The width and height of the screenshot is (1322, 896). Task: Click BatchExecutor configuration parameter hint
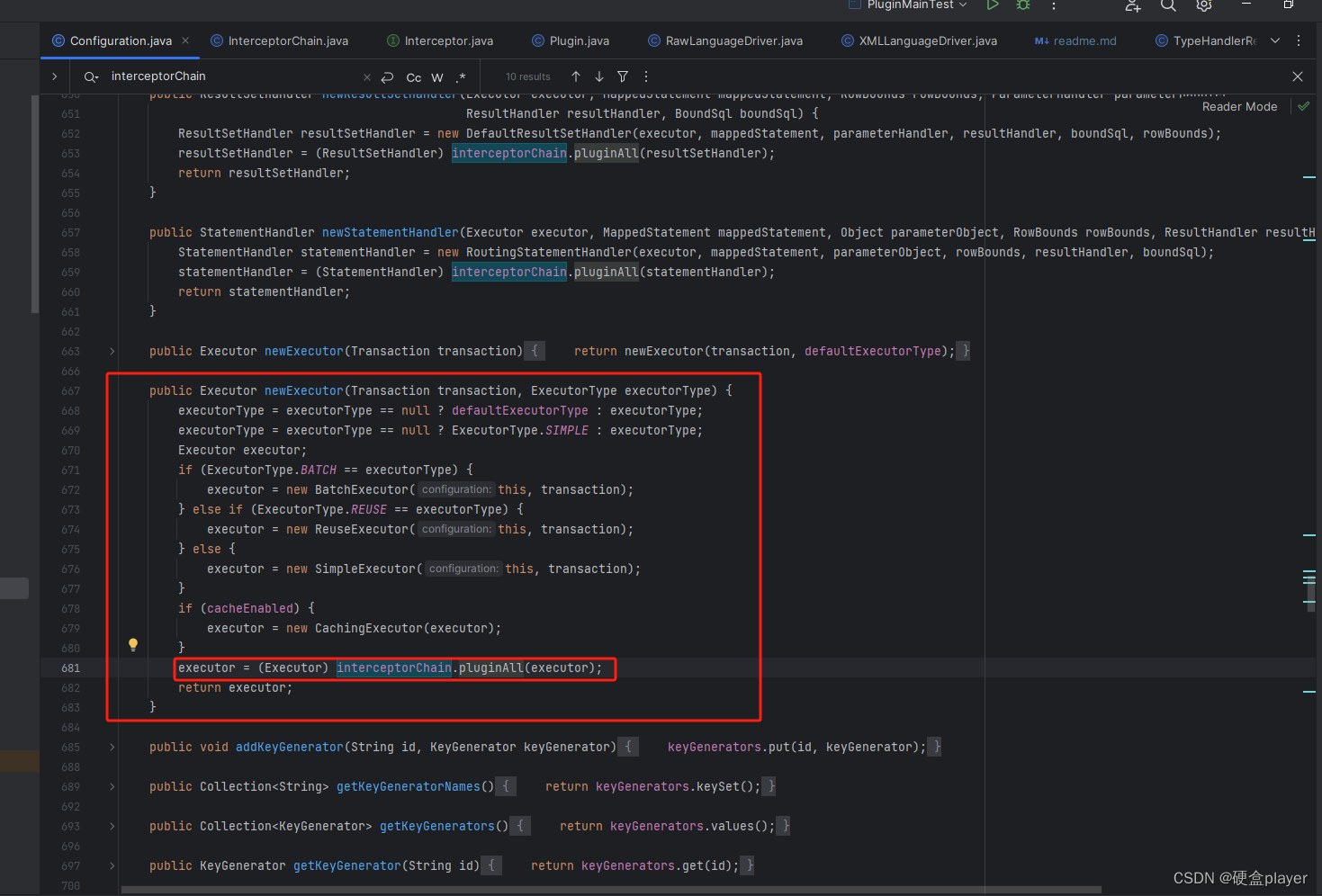pos(457,489)
